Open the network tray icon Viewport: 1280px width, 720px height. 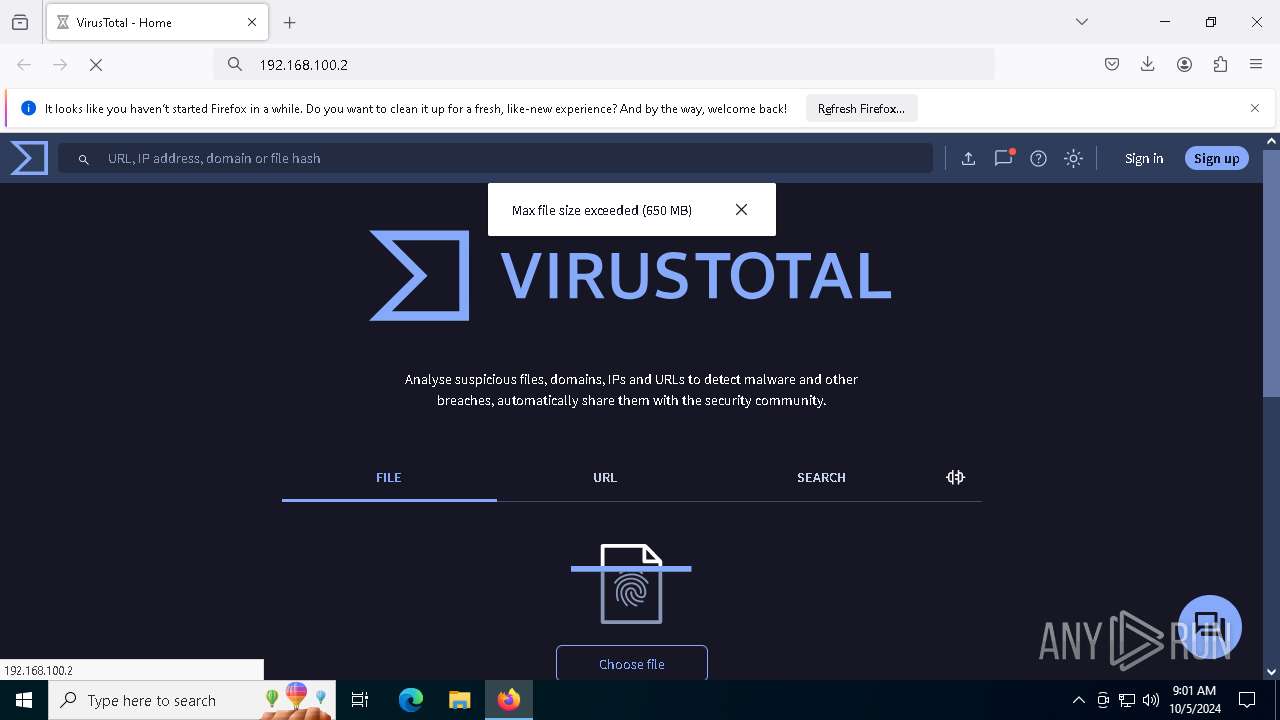[x=1127, y=700]
